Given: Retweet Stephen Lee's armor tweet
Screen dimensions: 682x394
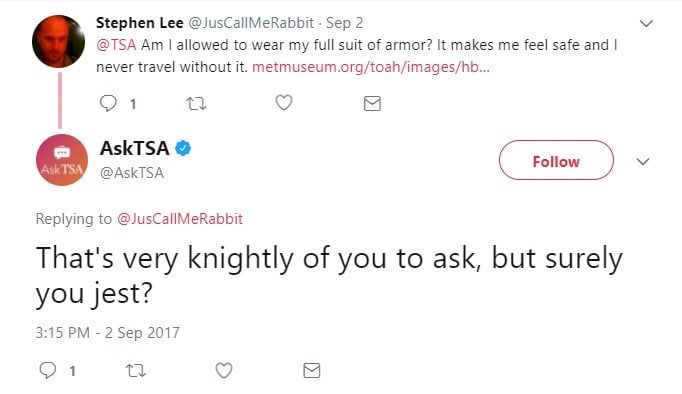Looking at the screenshot, I should point(196,104).
